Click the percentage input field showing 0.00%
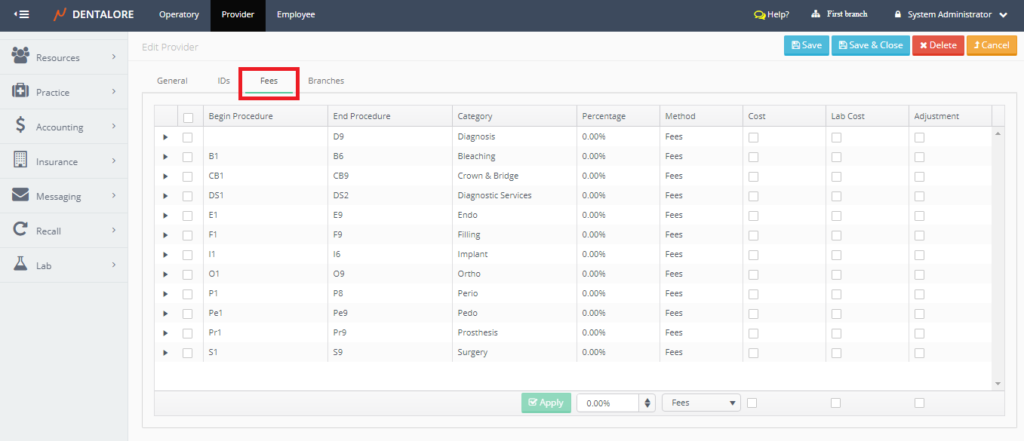The image size is (1024, 441). 608,403
